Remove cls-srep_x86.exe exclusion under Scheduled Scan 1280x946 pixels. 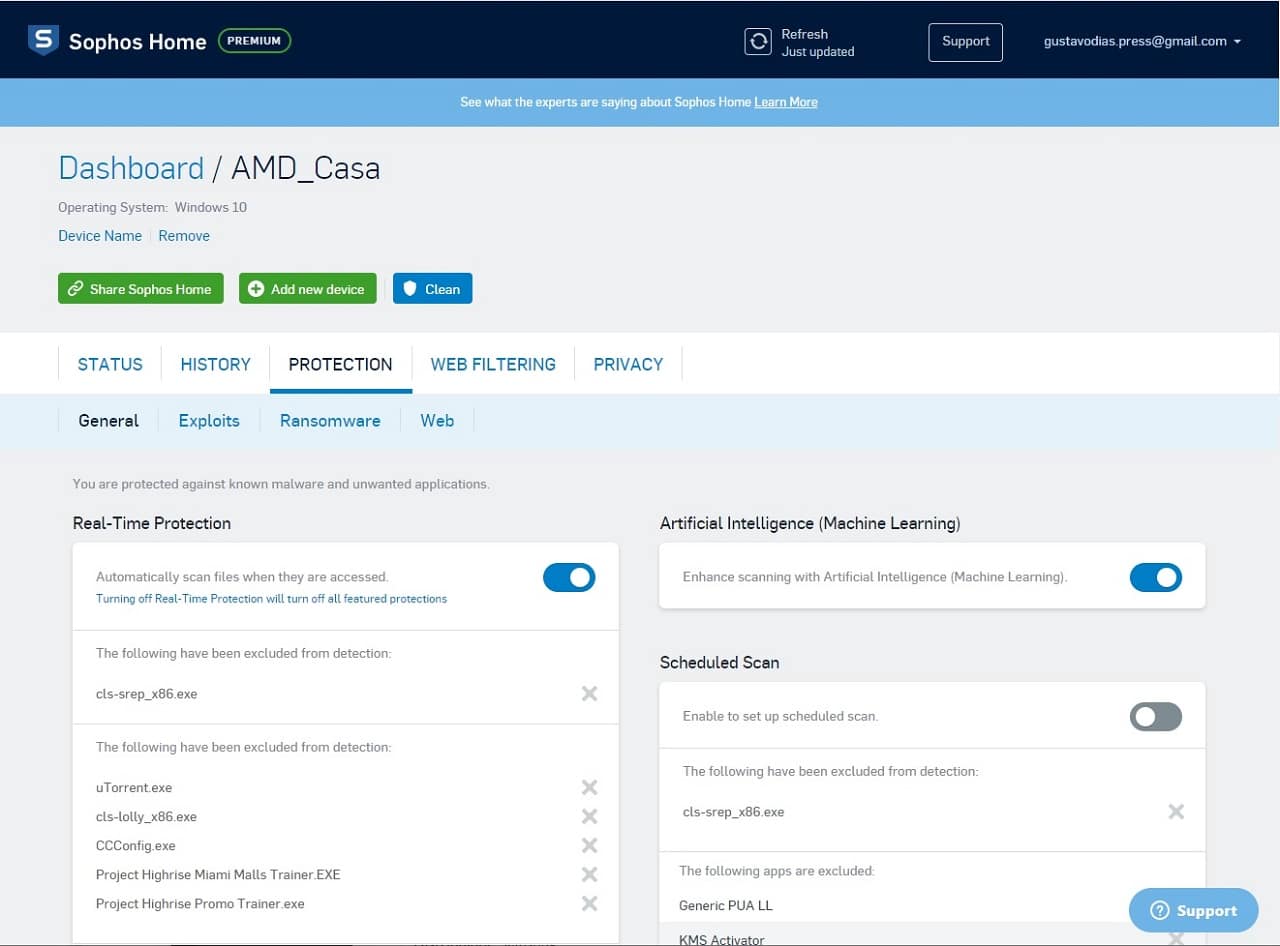coord(1176,811)
